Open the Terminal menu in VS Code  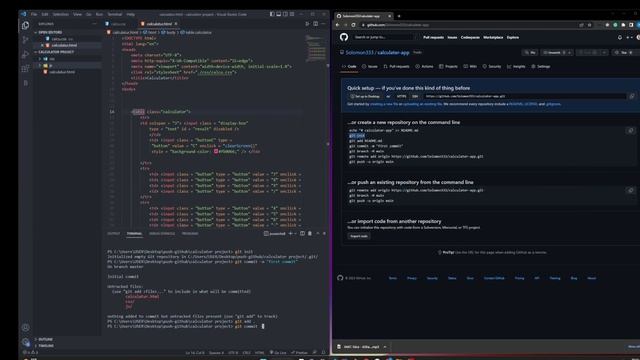pos(115,14)
